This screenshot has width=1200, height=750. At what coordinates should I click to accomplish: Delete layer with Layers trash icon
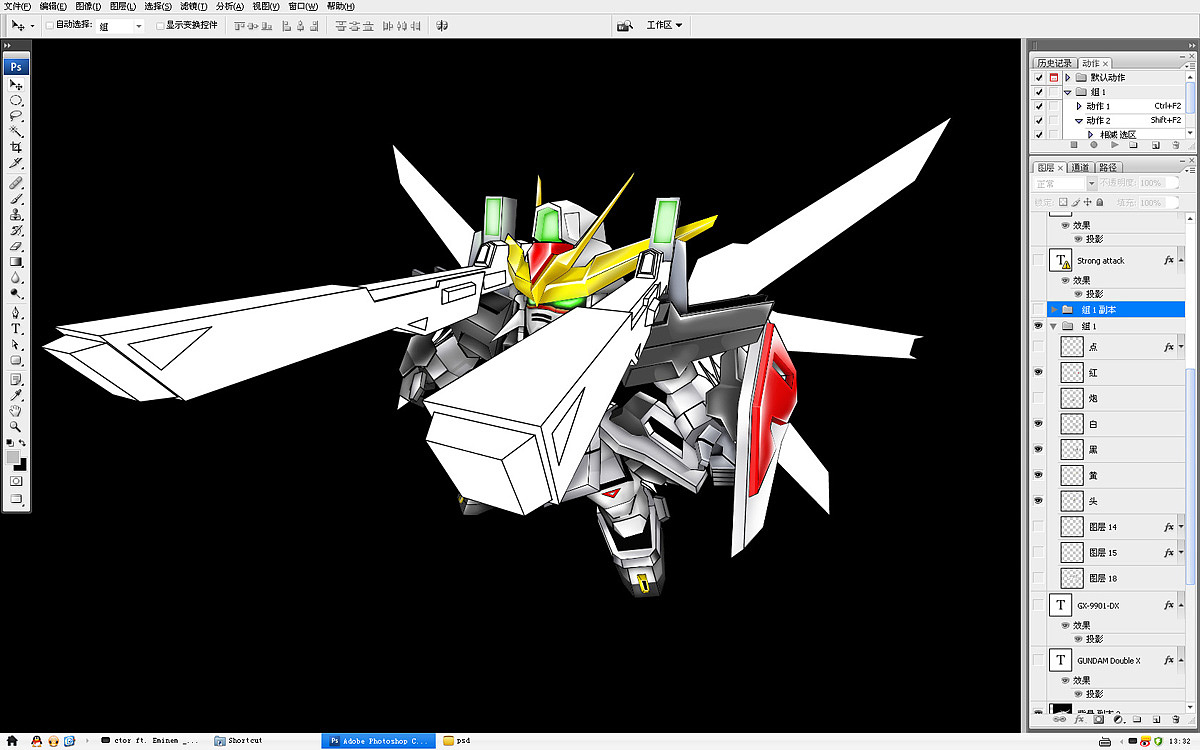pos(1176,719)
